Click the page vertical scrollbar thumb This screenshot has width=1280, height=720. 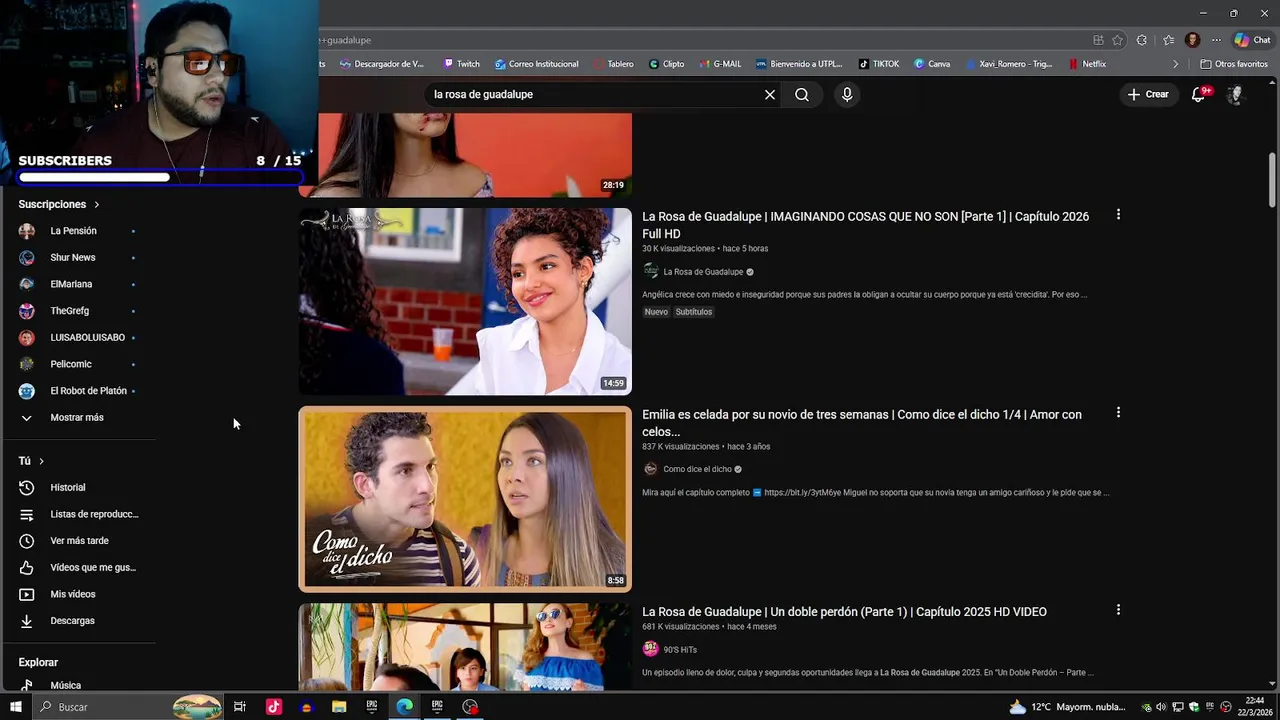[x=1272, y=180]
